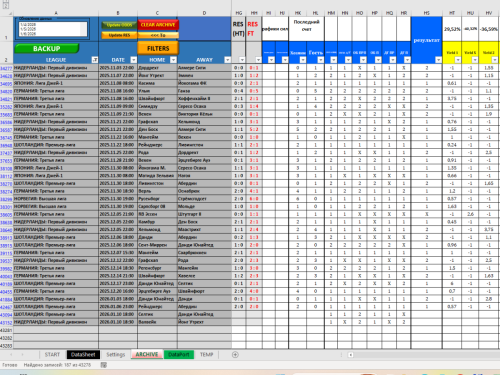This screenshot has height=375, width=500.
Task: Click the sheet tabs scroll-right arrow
Action: [x=23, y=355]
